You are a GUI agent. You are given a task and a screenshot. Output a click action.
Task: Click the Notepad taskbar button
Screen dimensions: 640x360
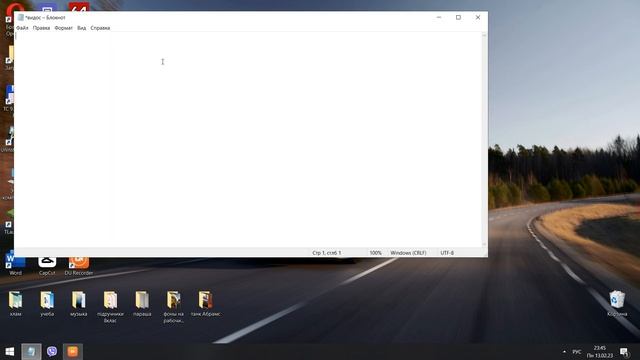pos(31,351)
